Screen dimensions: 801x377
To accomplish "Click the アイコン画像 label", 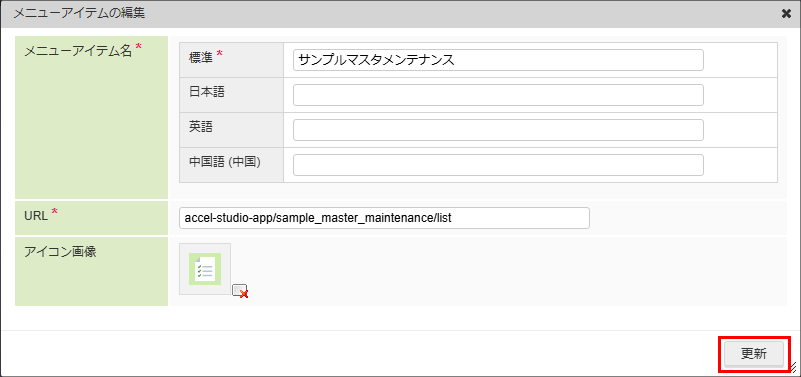I will 60,252.
